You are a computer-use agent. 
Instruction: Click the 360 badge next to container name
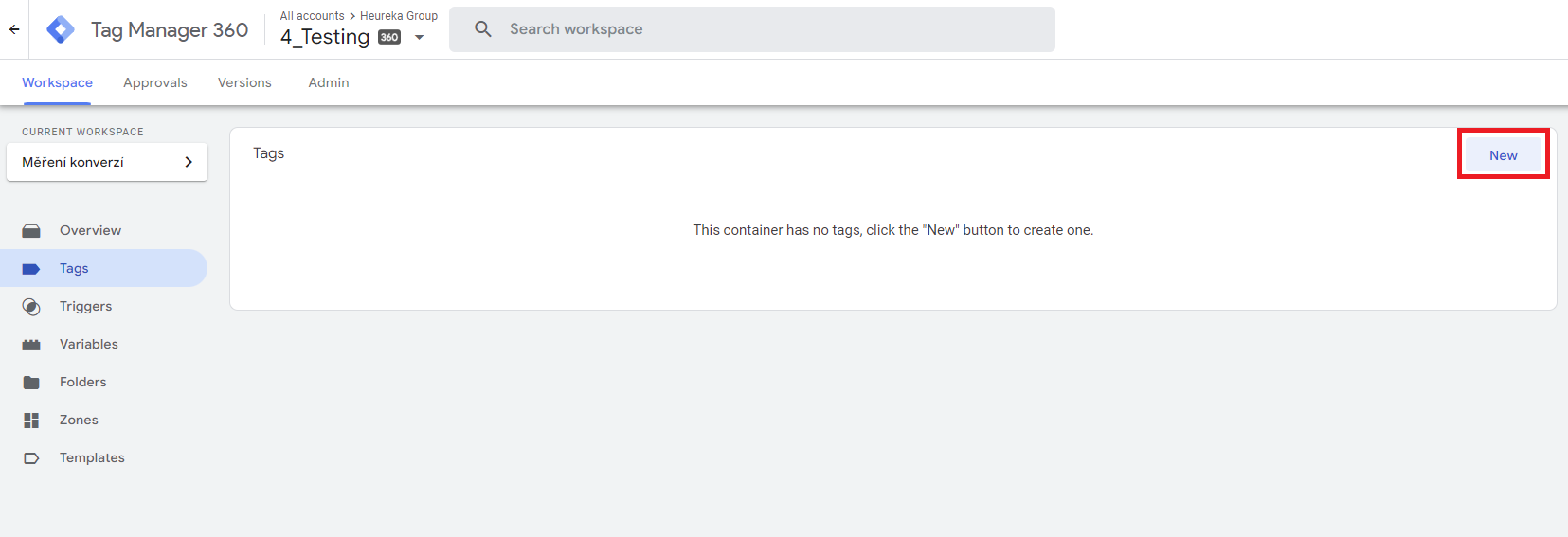(x=389, y=37)
